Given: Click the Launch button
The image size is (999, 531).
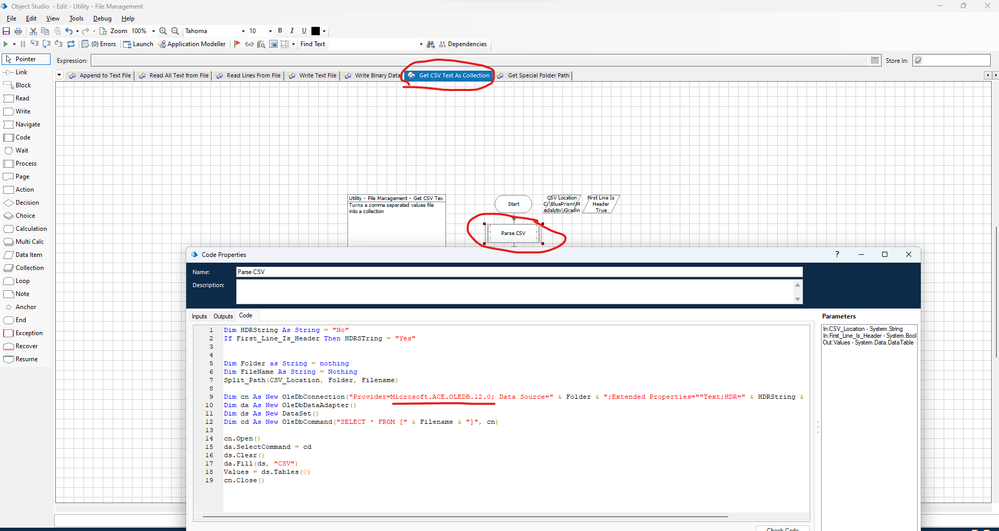Looking at the screenshot, I should pos(138,44).
